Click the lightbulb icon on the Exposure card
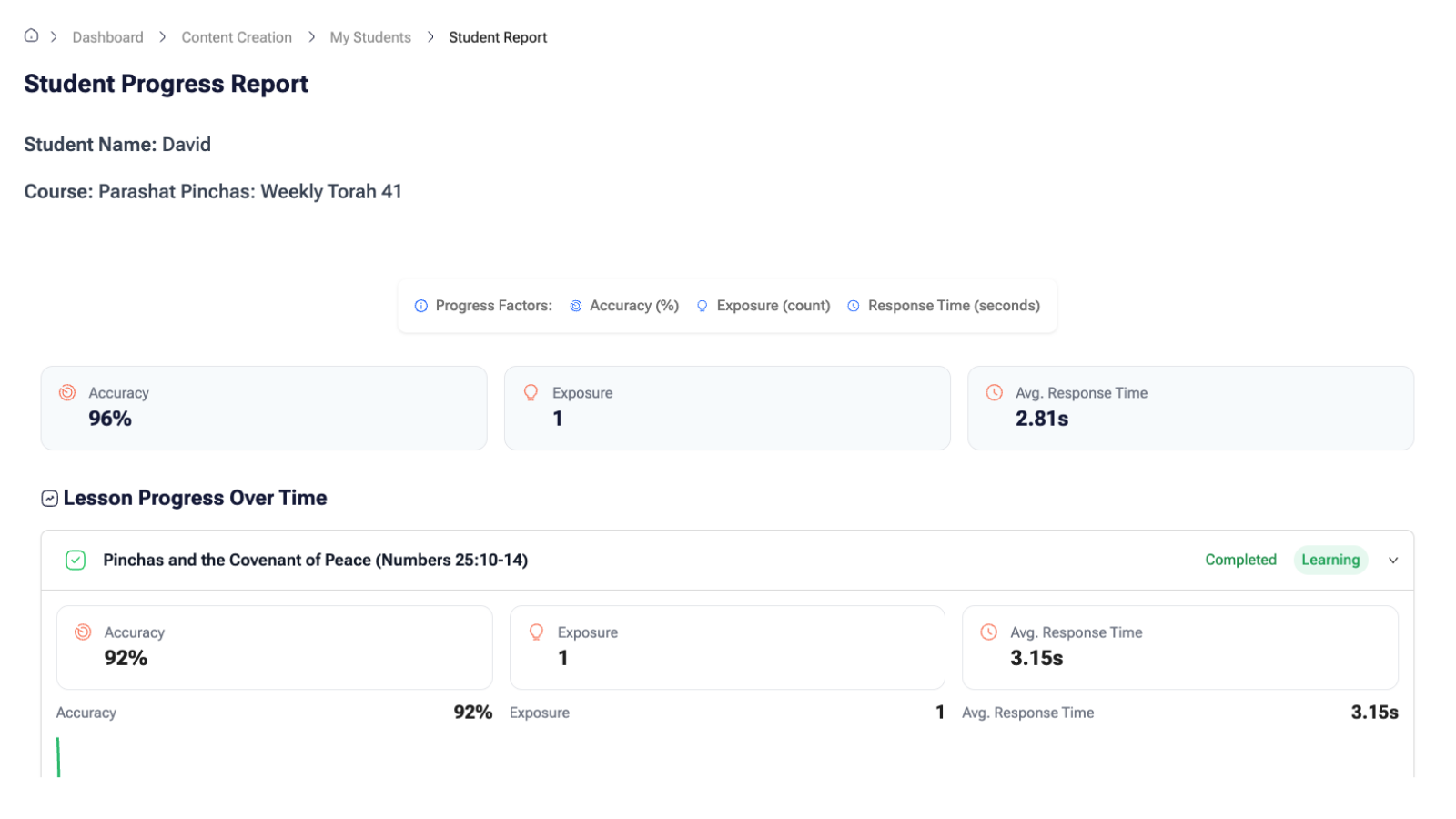The image size is (1456, 819). (x=532, y=392)
